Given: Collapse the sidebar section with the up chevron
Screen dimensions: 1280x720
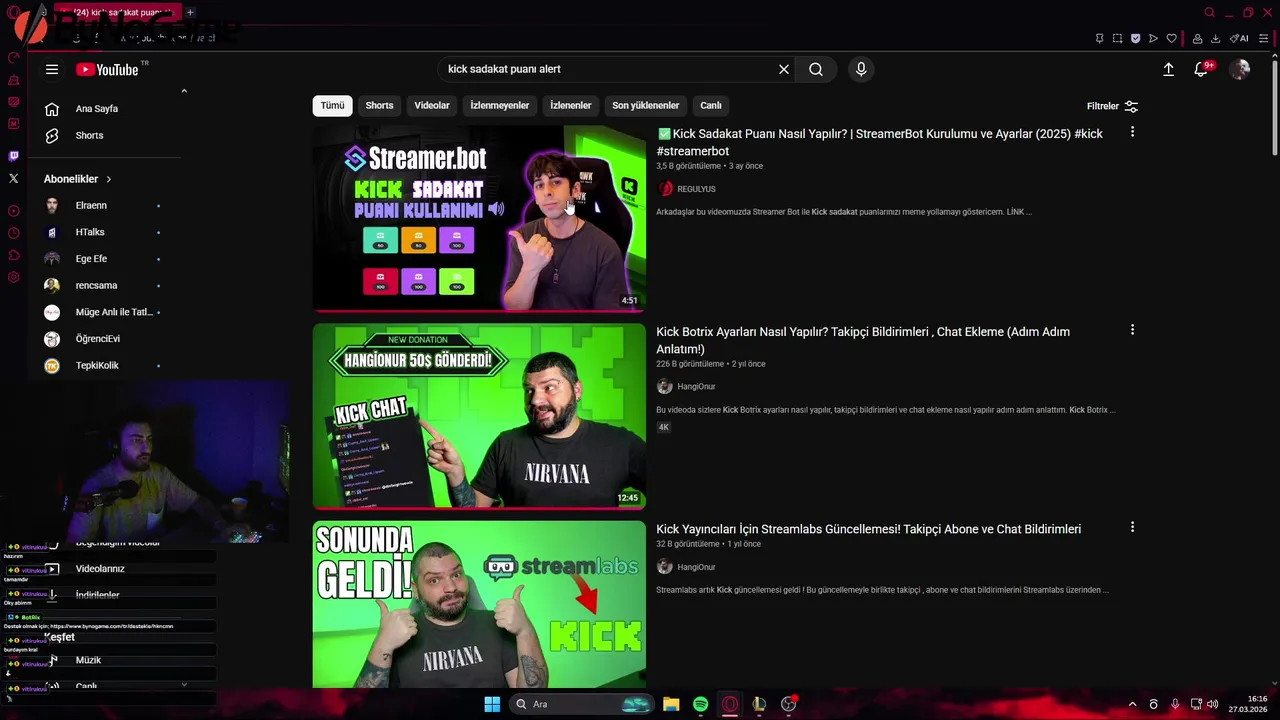Looking at the screenshot, I should click(x=184, y=91).
